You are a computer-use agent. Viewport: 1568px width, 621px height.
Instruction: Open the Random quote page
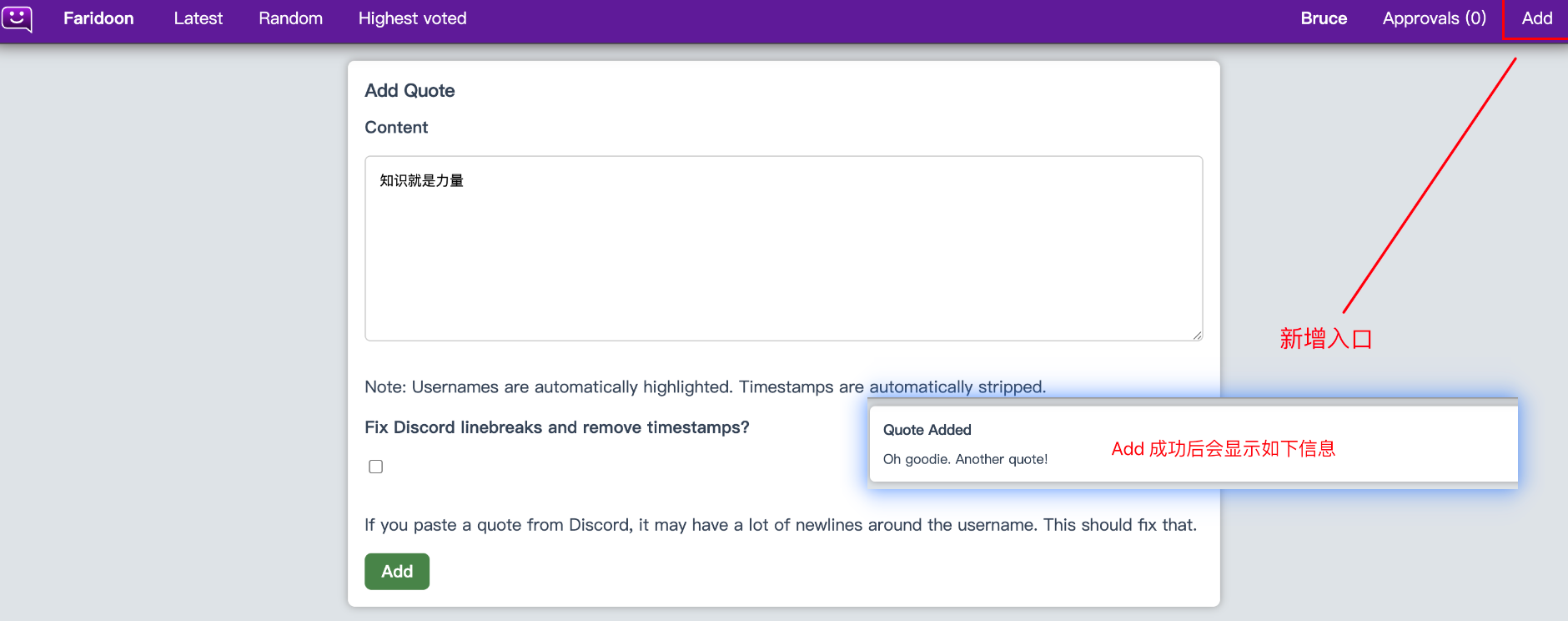coord(290,18)
